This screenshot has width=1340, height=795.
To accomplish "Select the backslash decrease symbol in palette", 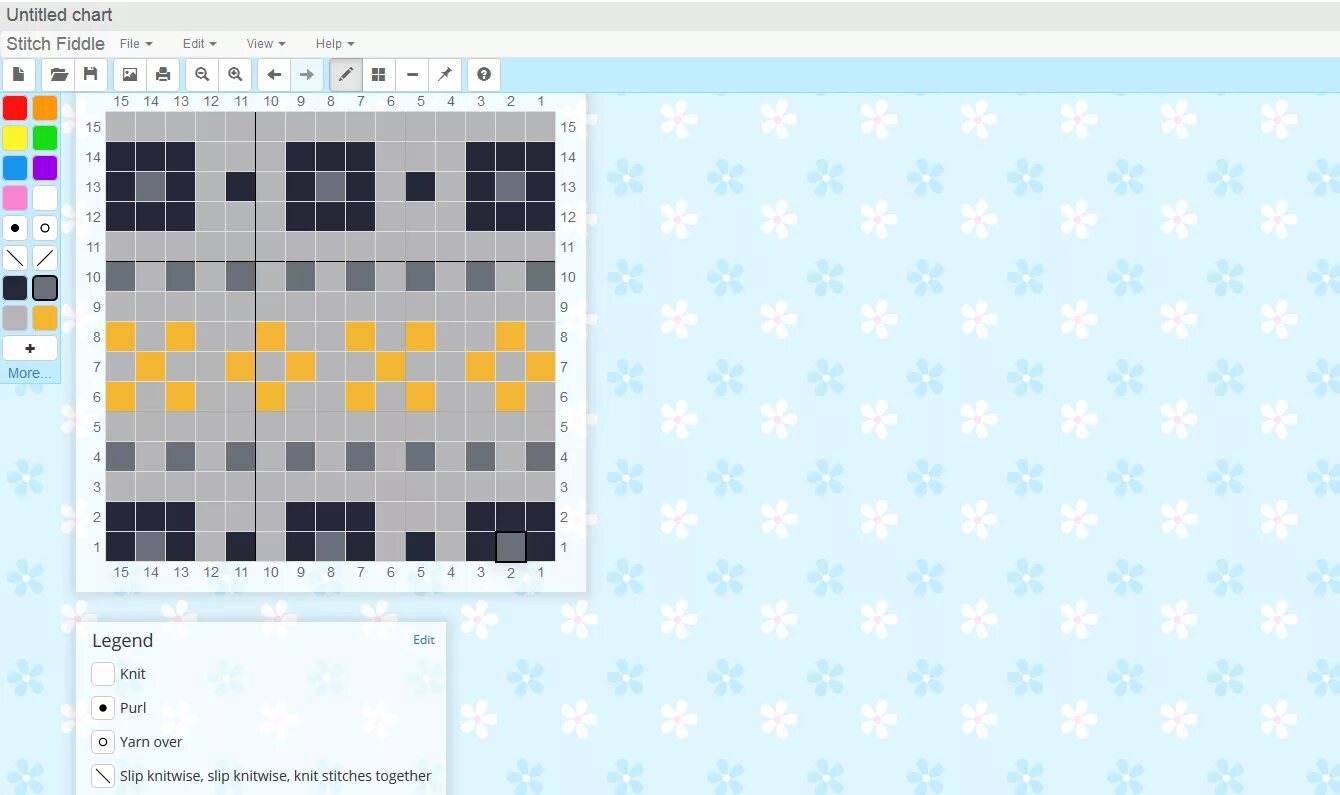I will 15,258.
